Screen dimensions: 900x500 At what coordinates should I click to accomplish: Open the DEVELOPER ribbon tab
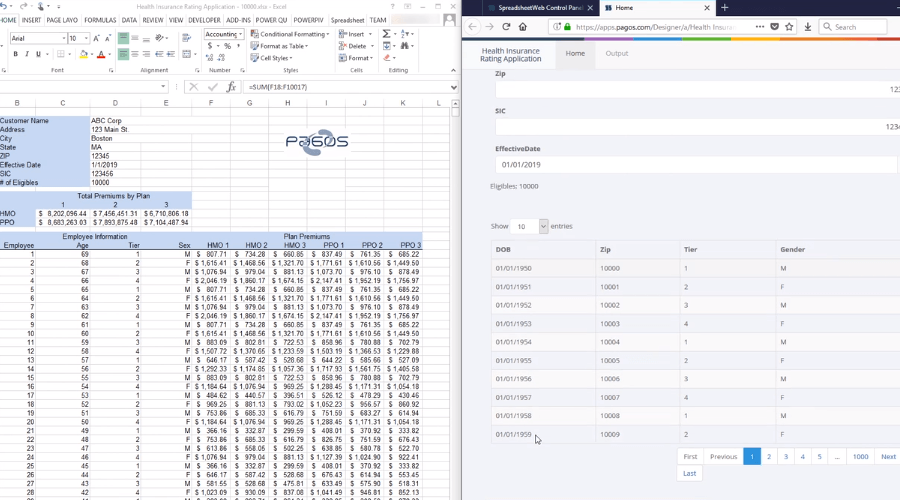[204, 20]
